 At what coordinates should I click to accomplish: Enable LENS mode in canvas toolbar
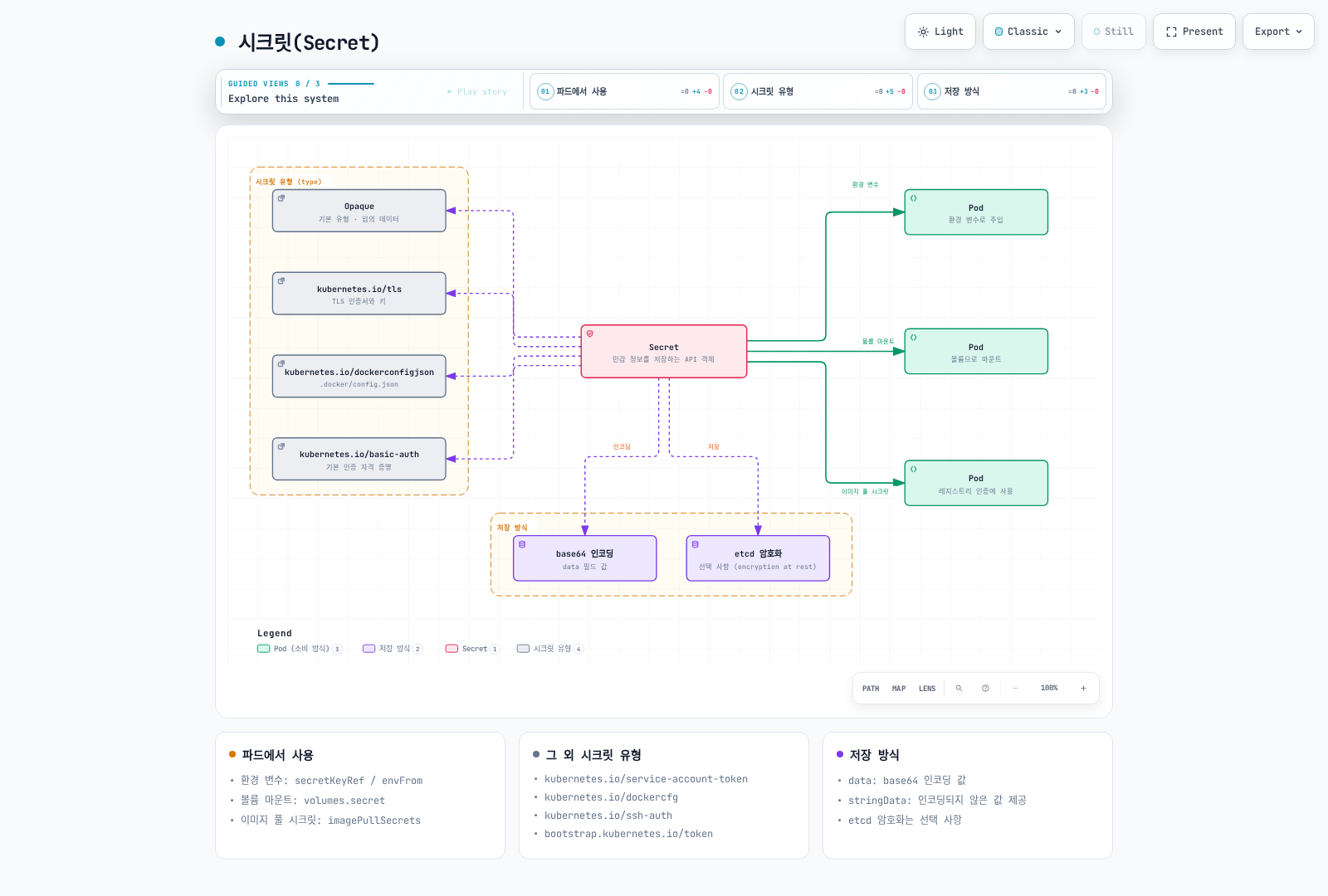(927, 689)
